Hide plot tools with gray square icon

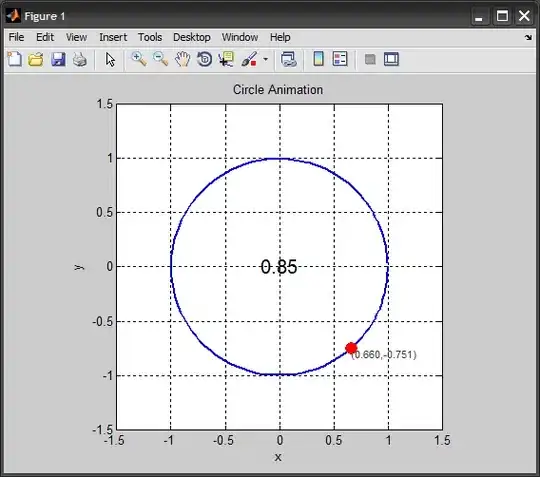[370, 60]
